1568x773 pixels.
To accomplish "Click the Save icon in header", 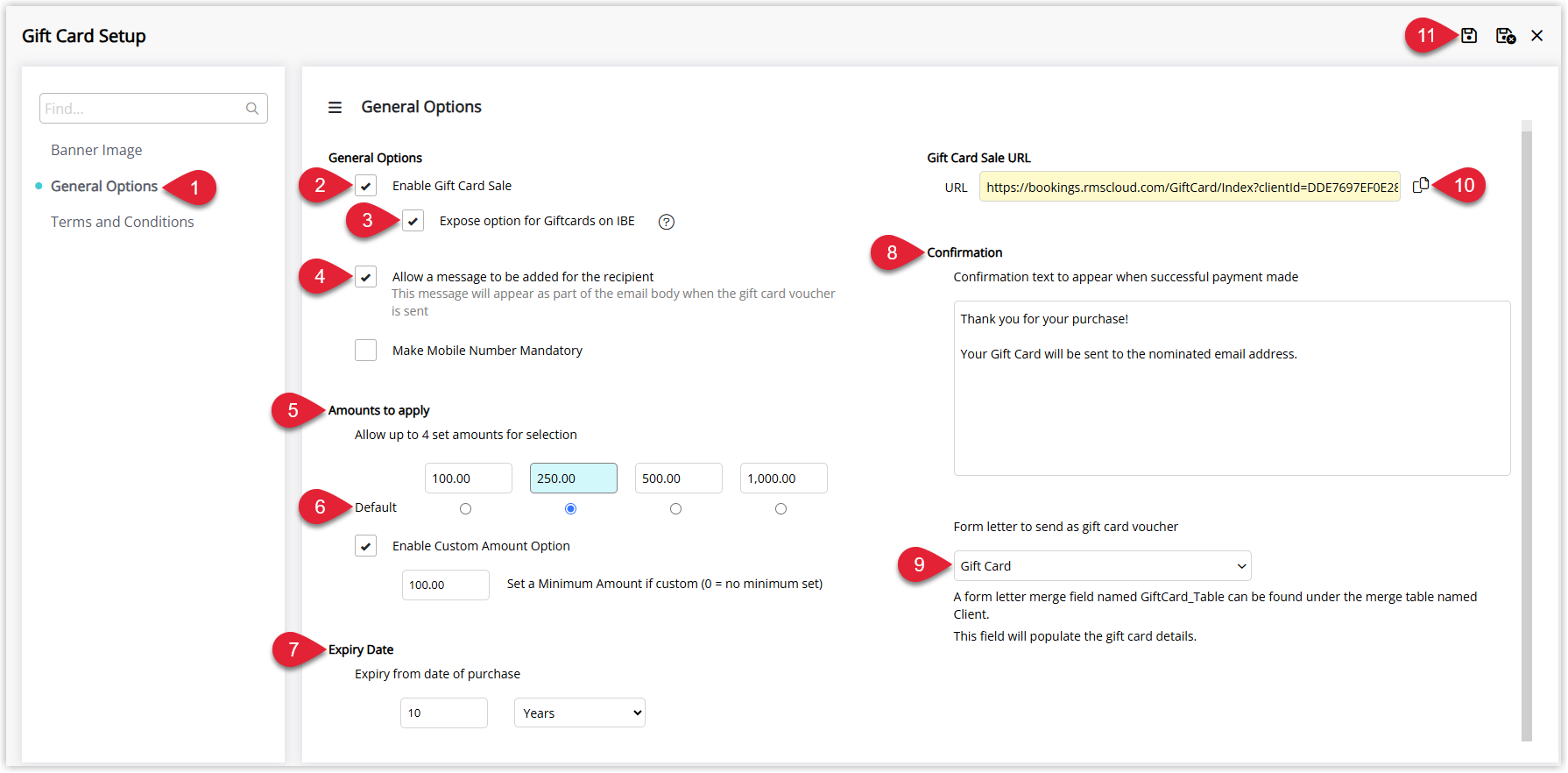I will pos(1469,36).
